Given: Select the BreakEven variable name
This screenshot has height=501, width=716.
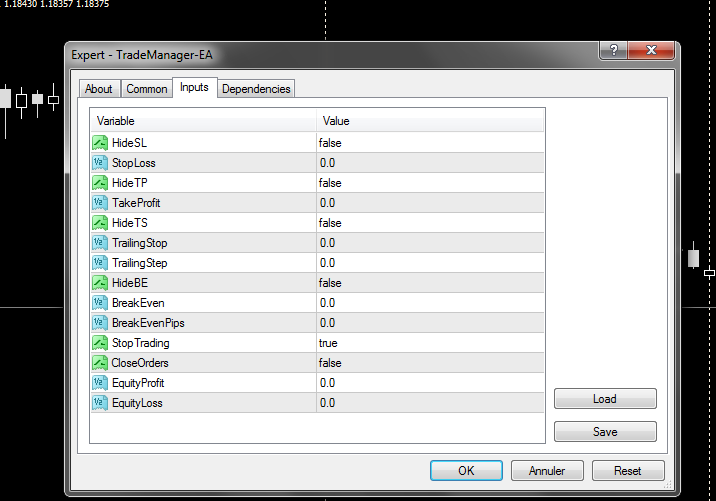Looking at the screenshot, I should point(138,303).
